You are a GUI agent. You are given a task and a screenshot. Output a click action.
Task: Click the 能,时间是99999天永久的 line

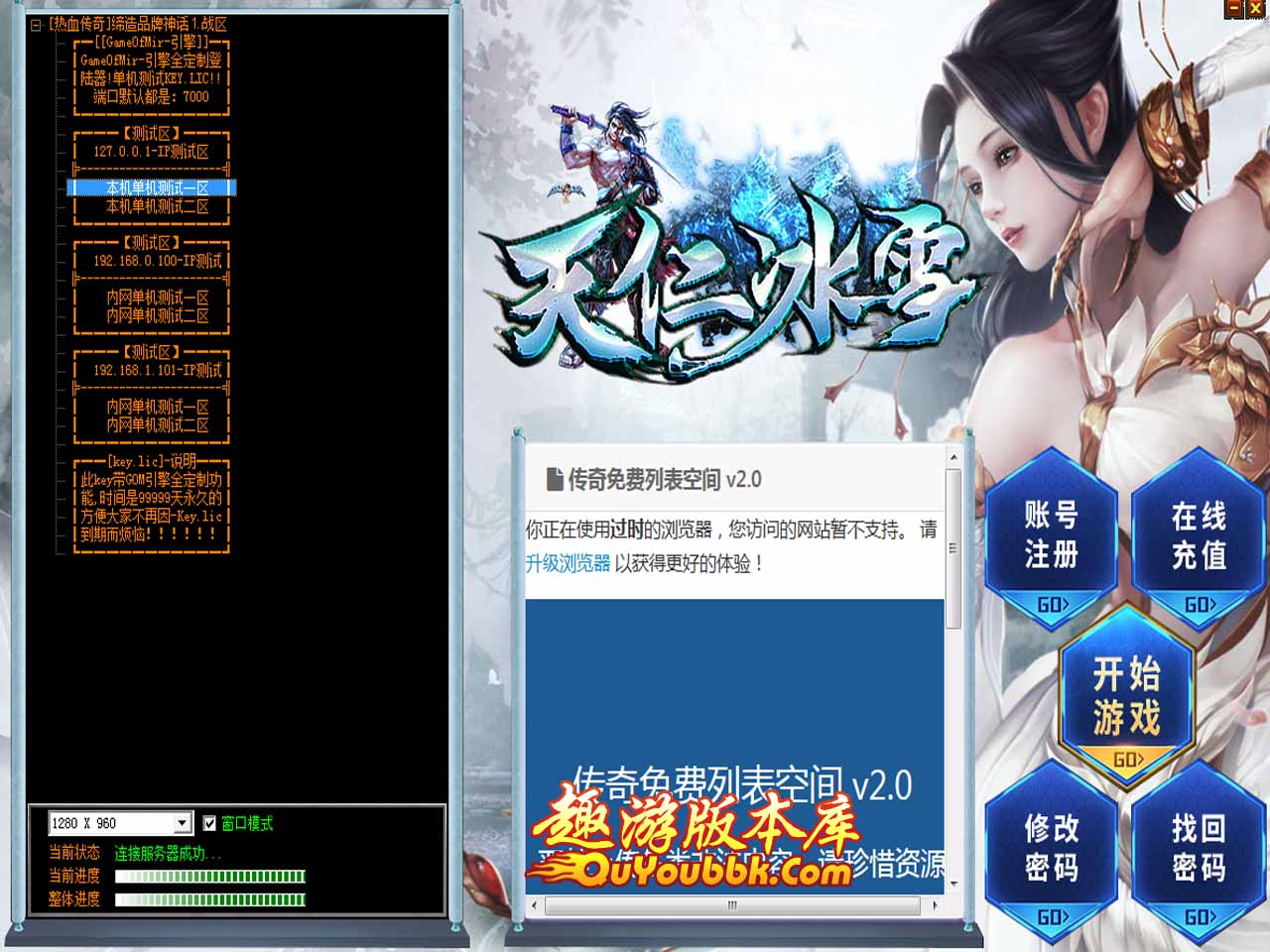152,498
